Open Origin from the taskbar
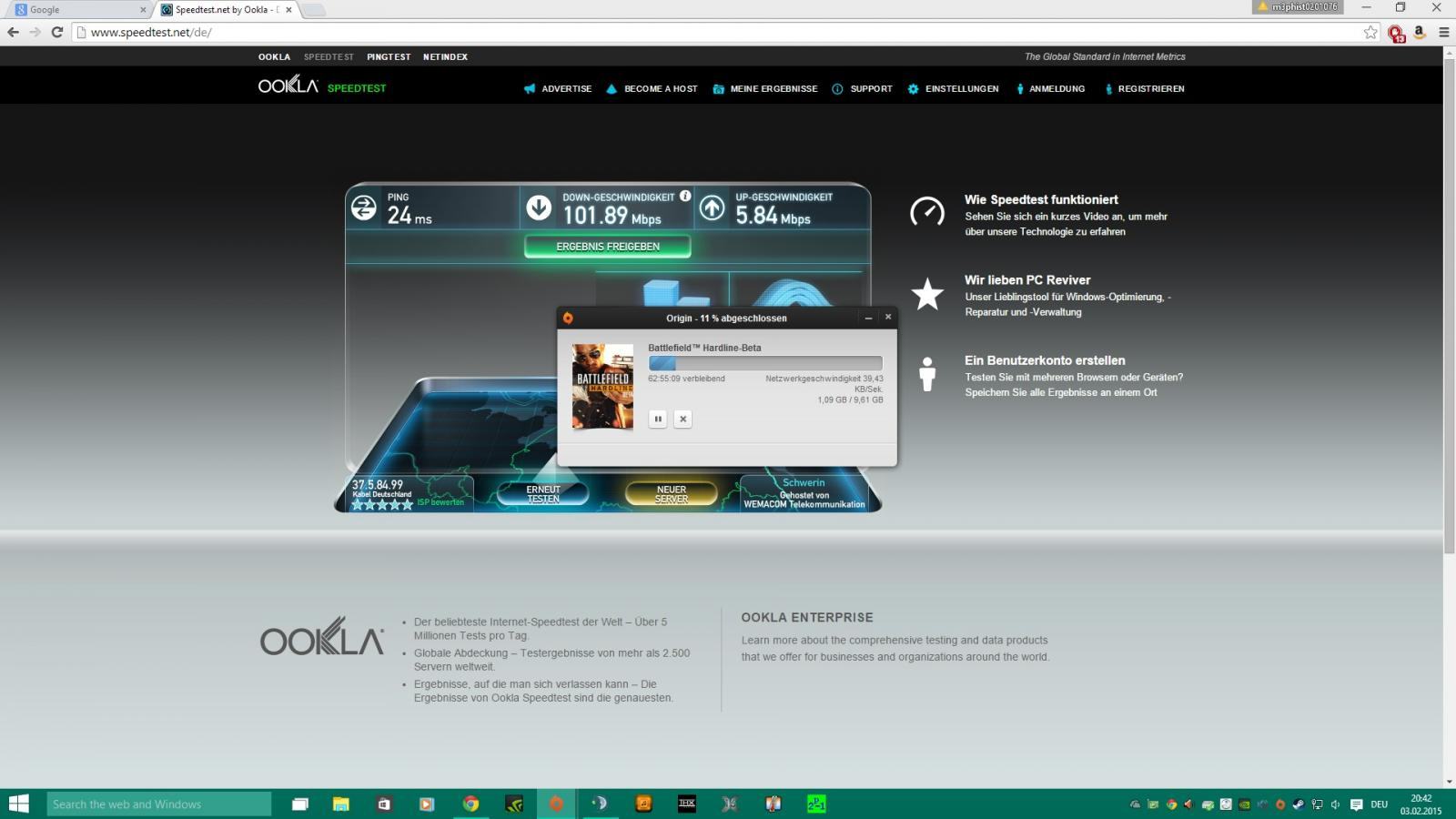The image size is (1456, 819). click(x=556, y=804)
